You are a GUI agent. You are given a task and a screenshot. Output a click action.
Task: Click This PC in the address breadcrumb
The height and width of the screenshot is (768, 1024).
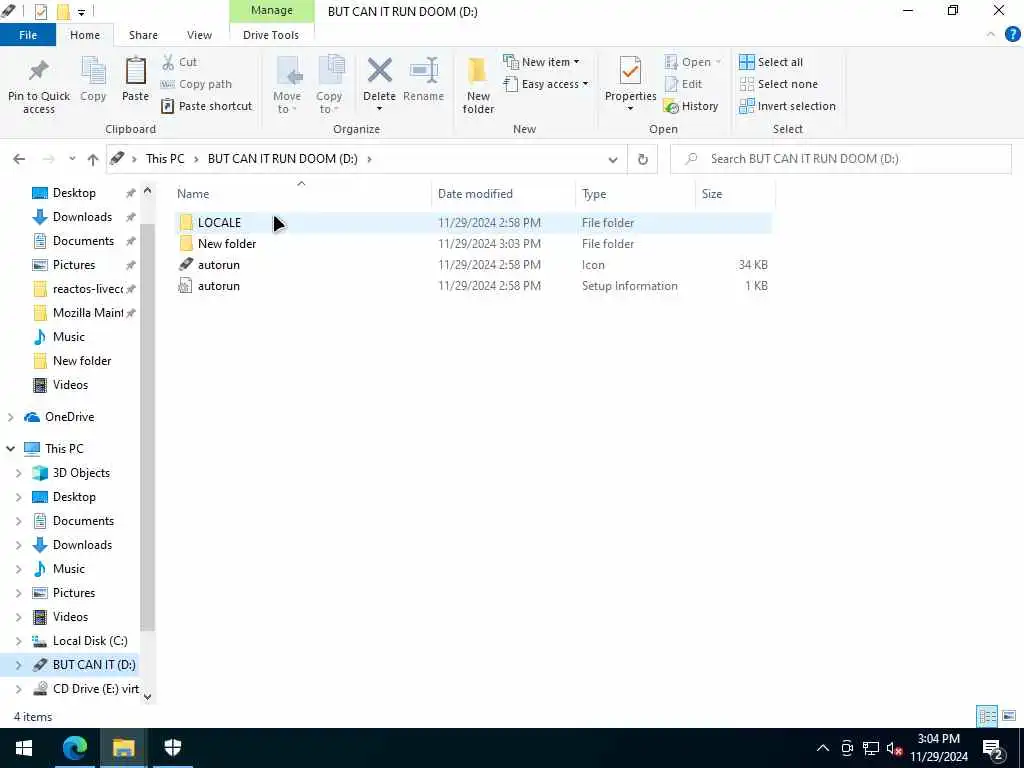165,159
